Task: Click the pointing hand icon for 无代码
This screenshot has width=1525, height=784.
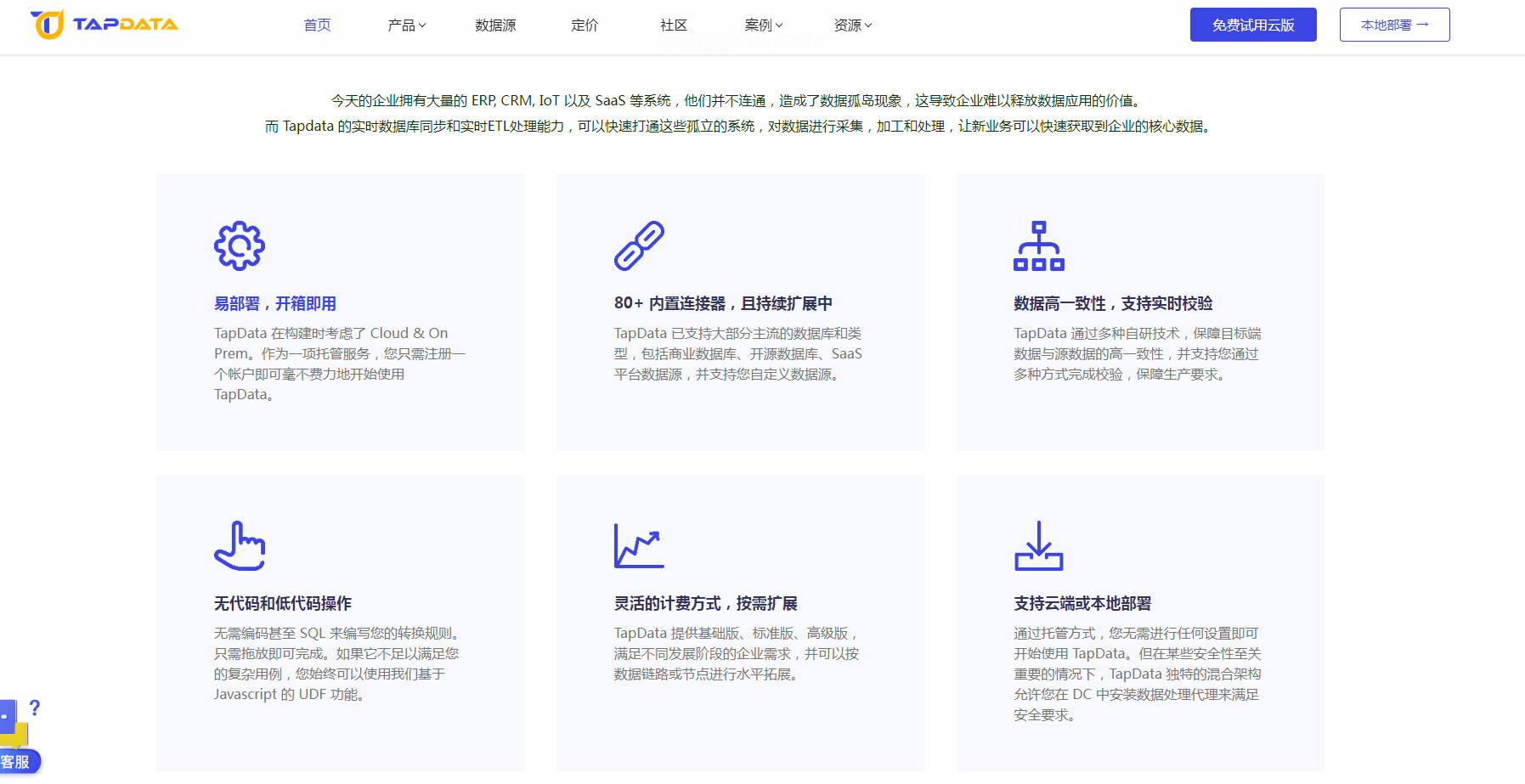Action: point(240,545)
